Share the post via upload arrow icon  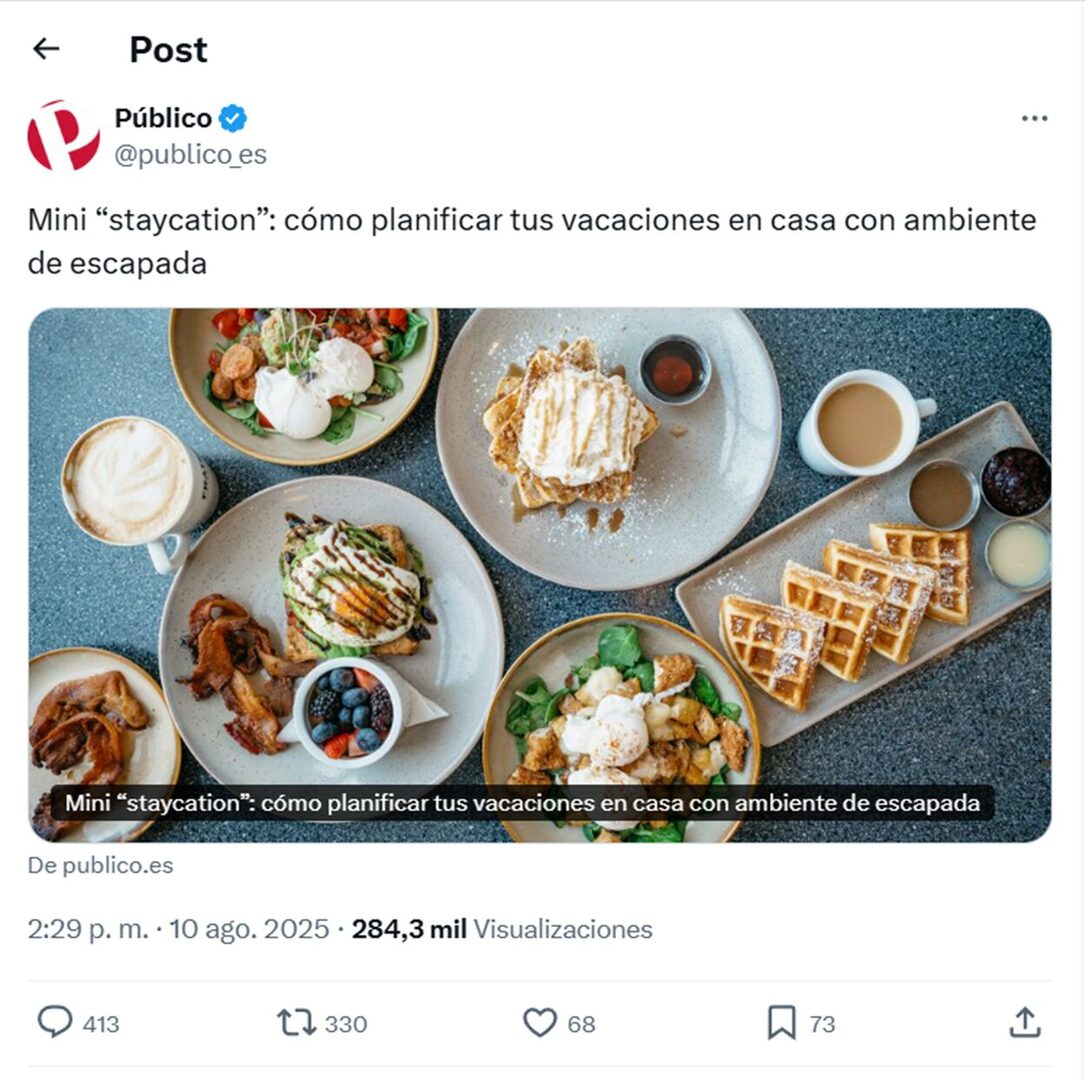click(x=1025, y=1023)
